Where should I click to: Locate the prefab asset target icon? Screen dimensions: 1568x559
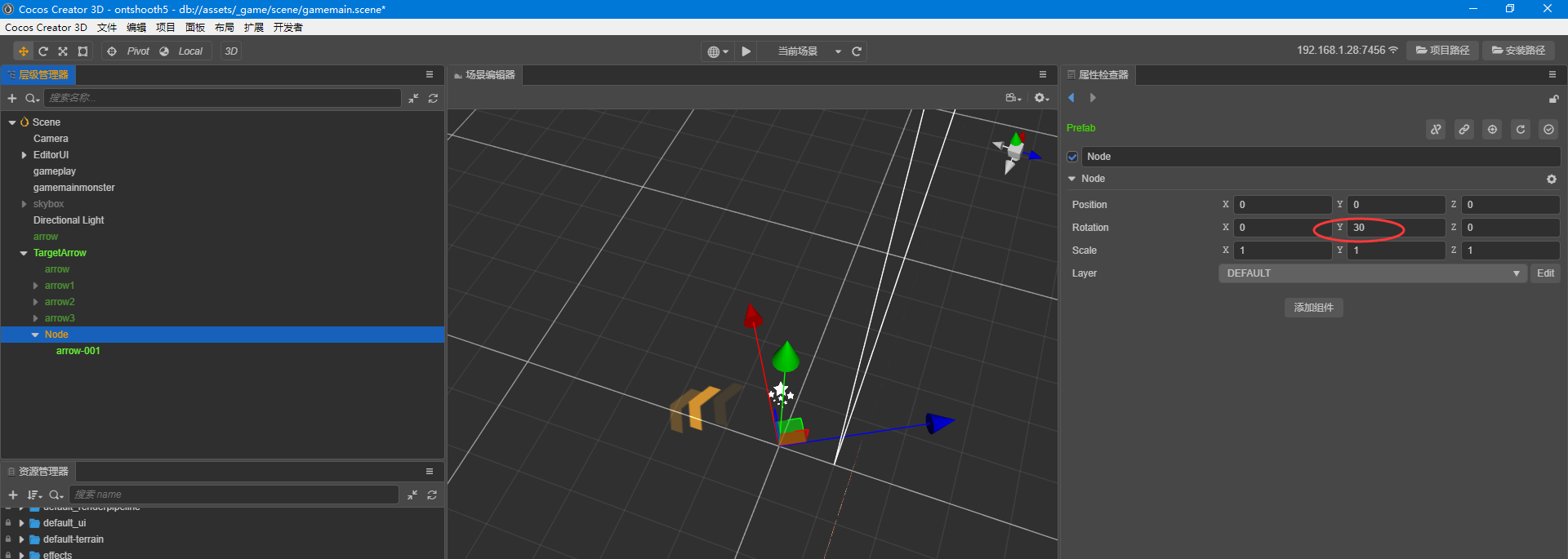(1492, 129)
